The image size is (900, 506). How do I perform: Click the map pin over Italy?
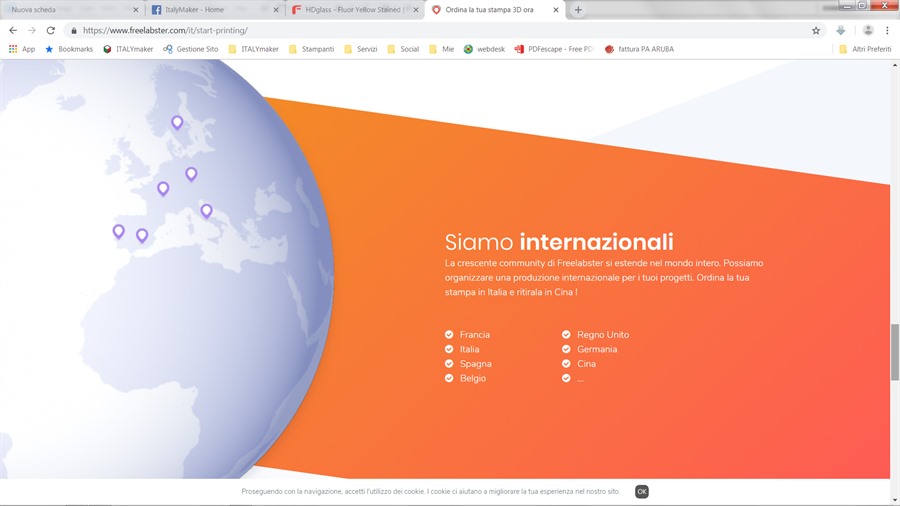click(x=207, y=211)
